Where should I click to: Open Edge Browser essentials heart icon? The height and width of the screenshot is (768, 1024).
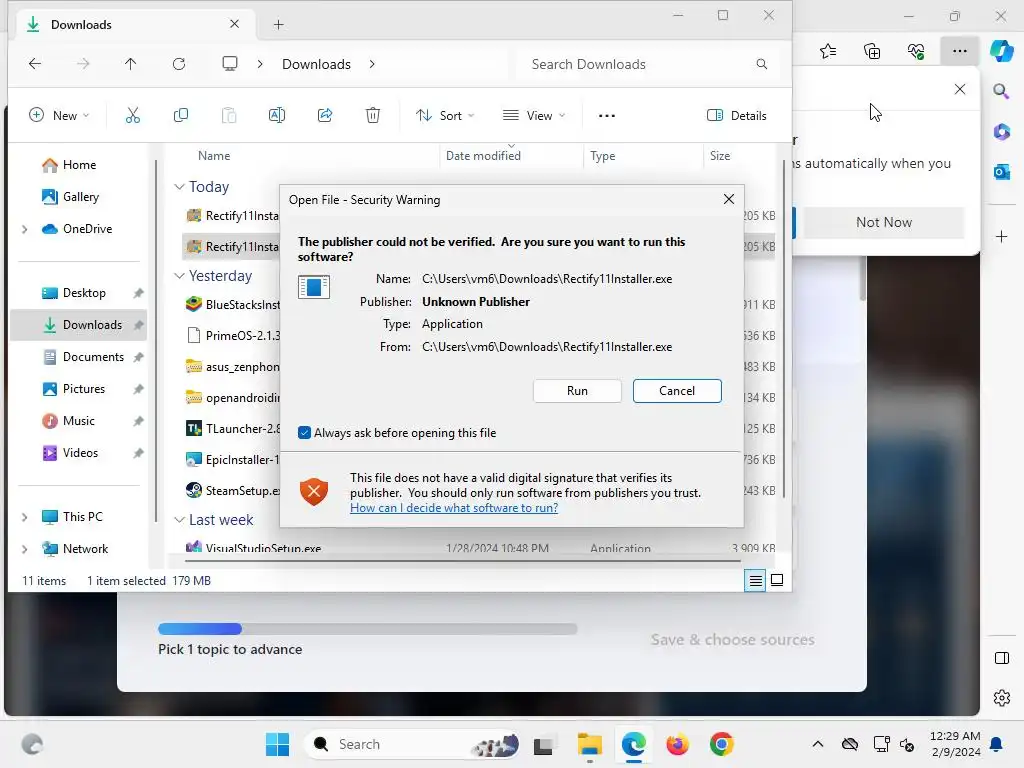(916, 51)
